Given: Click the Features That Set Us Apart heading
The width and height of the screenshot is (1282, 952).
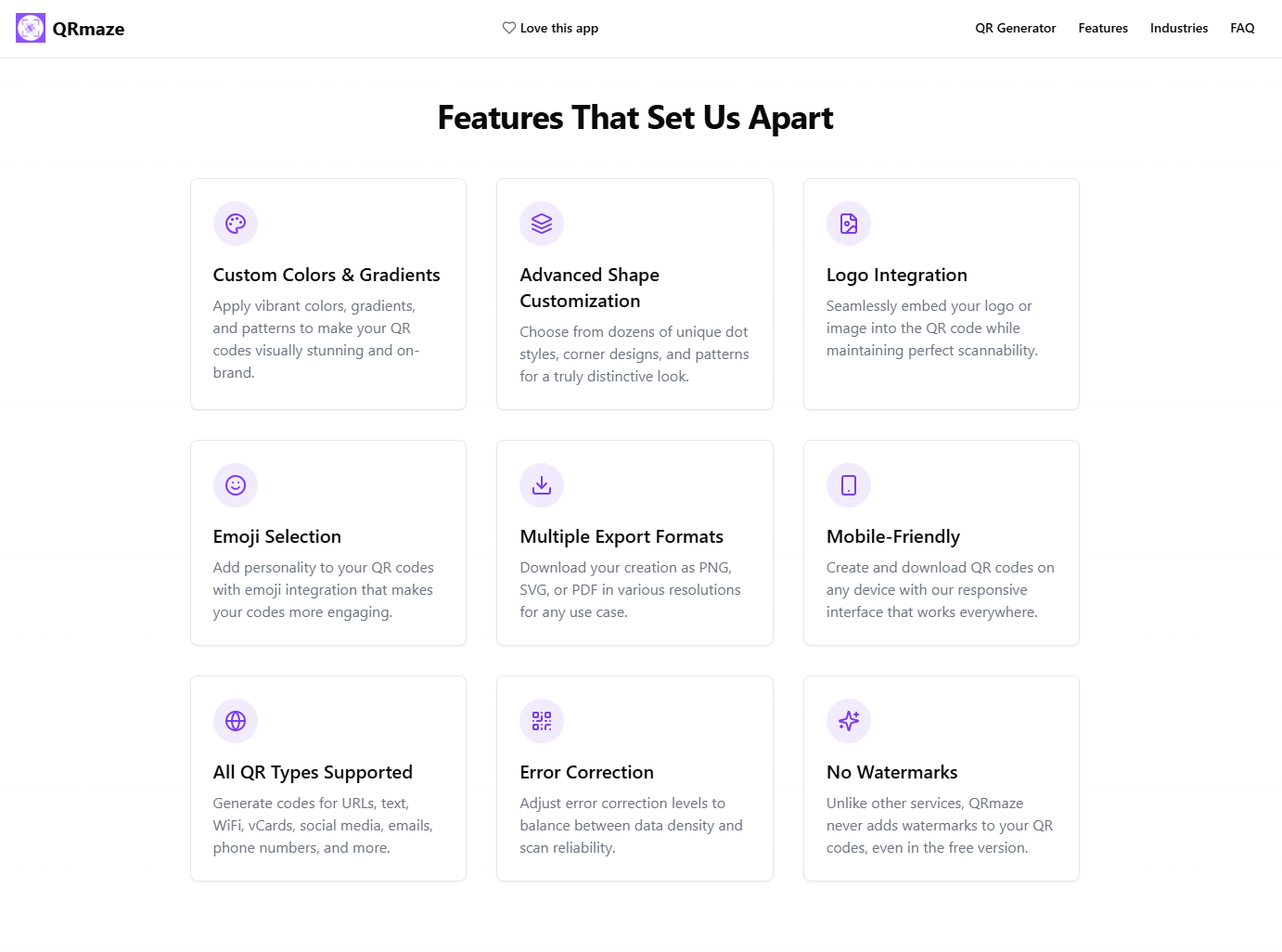Looking at the screenshot, I should coord(635,118).
